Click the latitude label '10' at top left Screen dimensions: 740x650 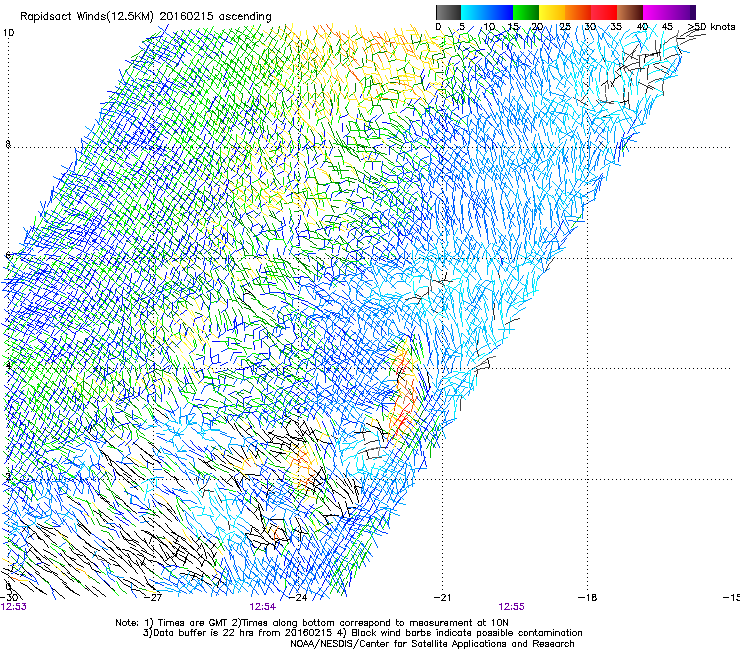coord(8,33)
